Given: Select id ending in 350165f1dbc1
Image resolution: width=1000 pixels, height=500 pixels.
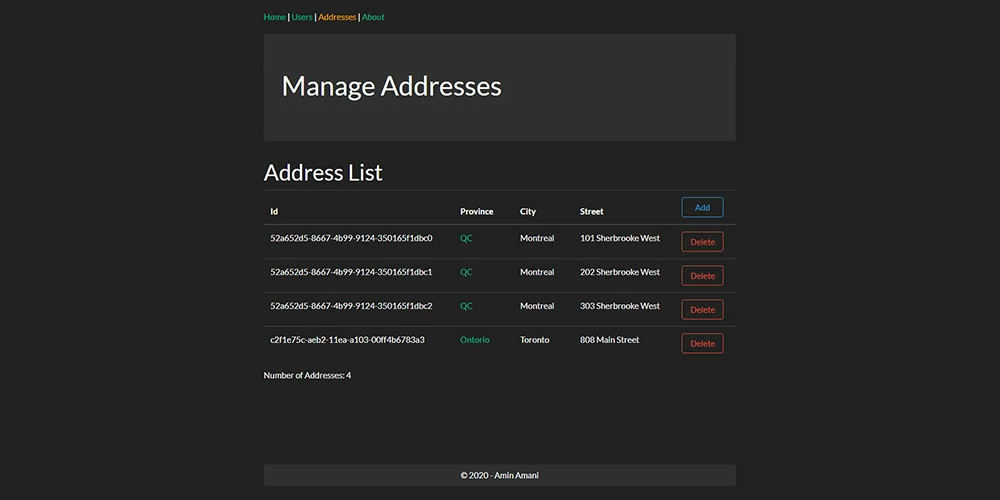Looking at the screenshot, I should [x=351, y=272].
